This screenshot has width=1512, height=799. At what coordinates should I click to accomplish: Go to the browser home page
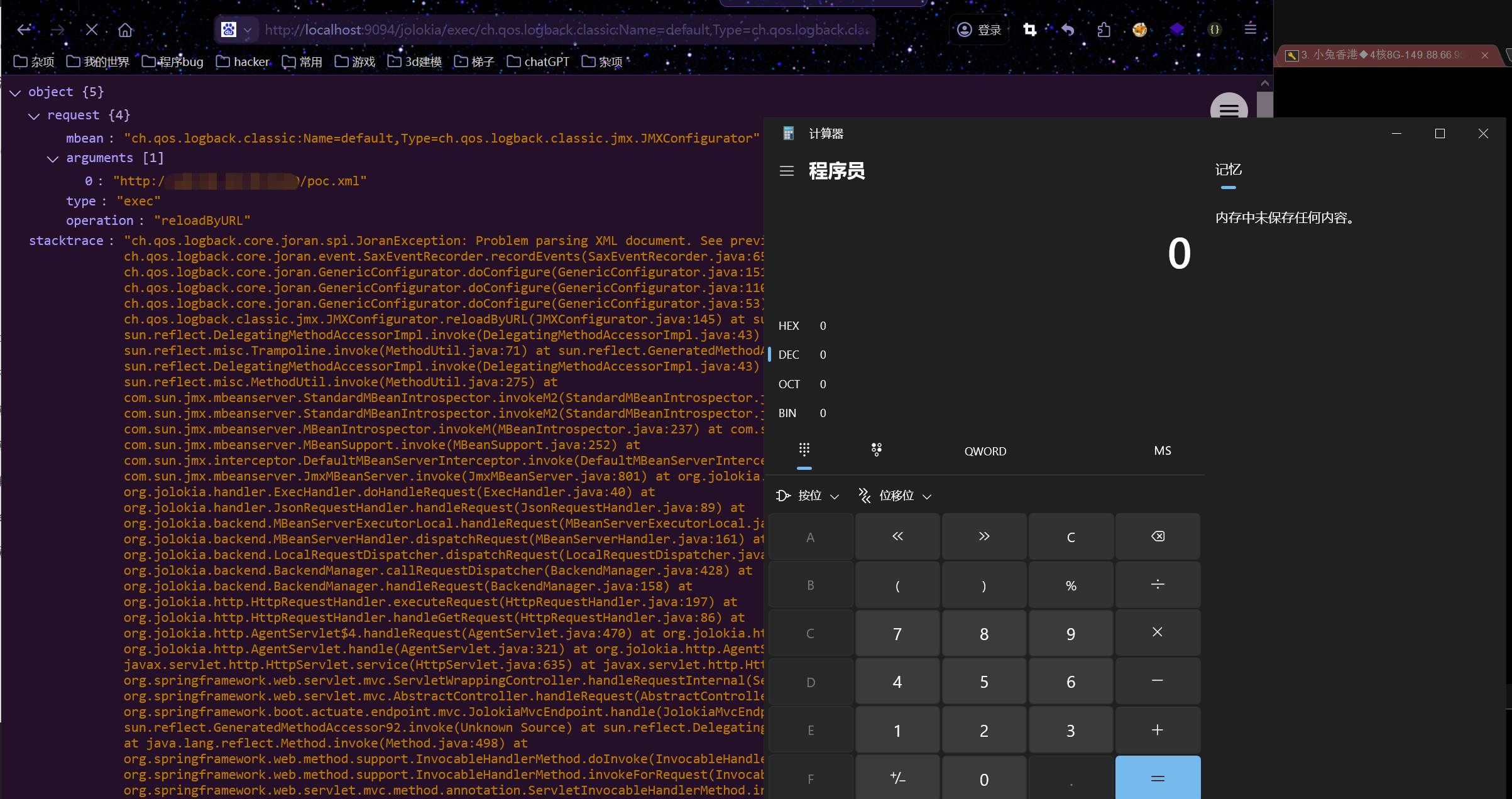coord(125,30)
